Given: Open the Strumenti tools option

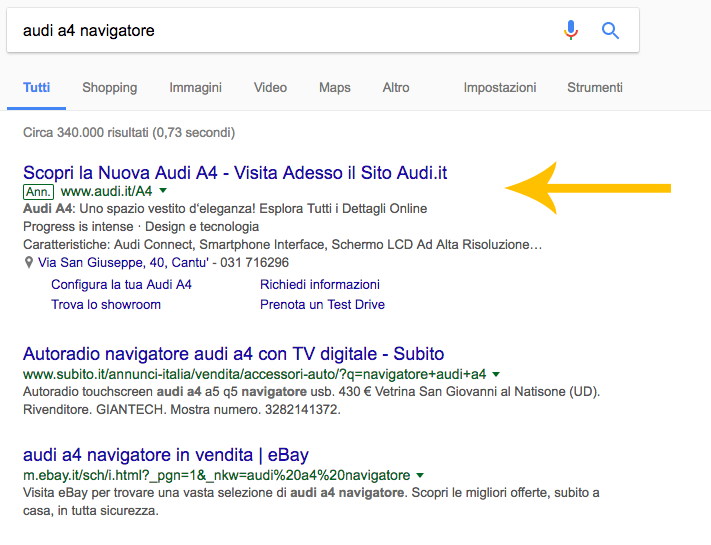Looking at the screenshot, I should point(594,88).
